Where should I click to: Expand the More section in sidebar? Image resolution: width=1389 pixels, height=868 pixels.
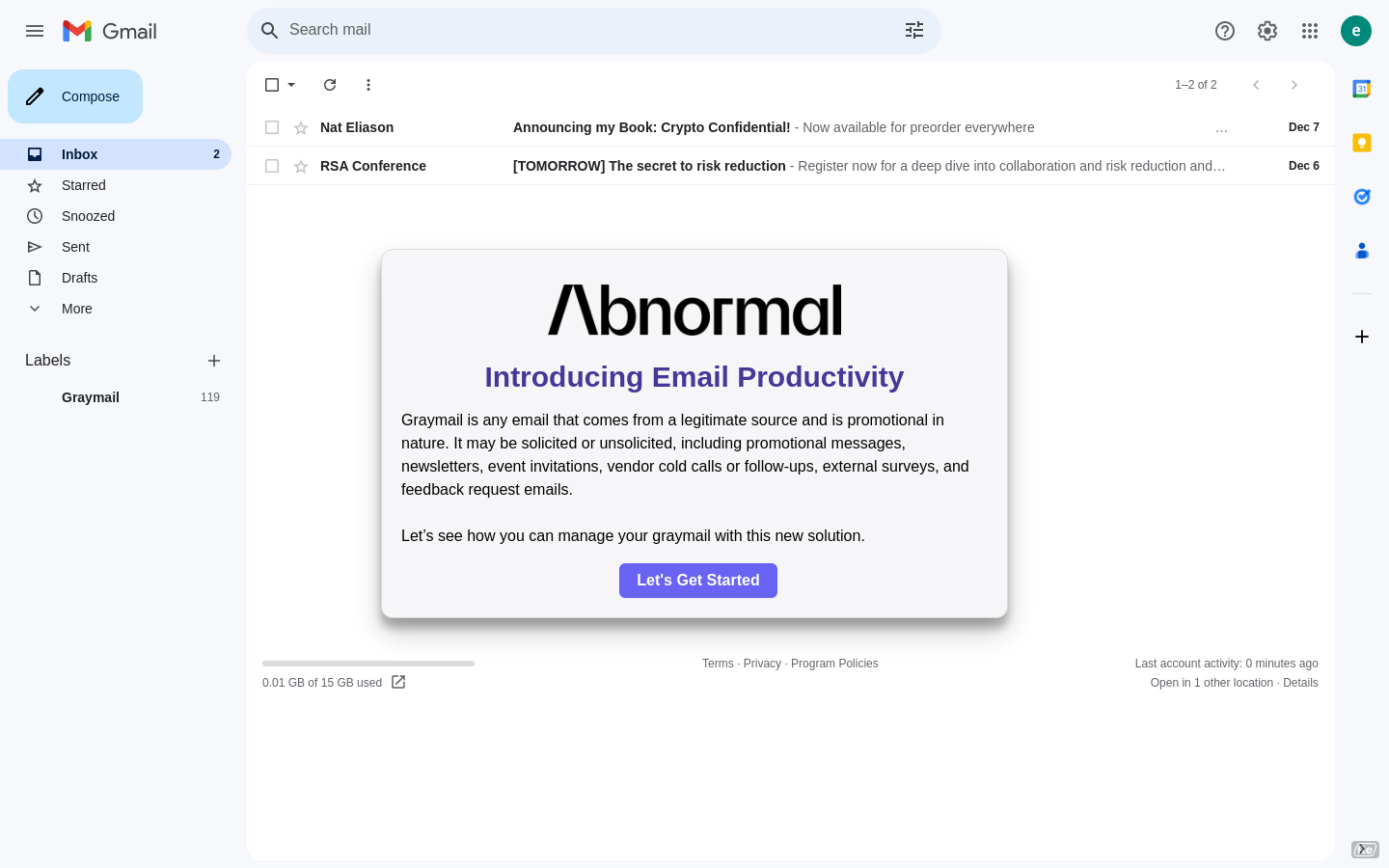point(76,309)
